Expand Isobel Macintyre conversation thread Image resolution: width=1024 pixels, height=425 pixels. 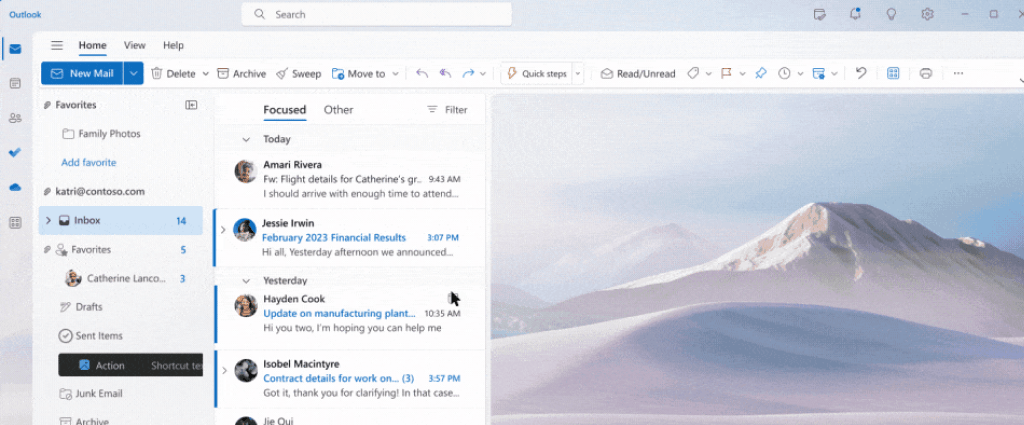pyautogui.click(x=224, y=370)
